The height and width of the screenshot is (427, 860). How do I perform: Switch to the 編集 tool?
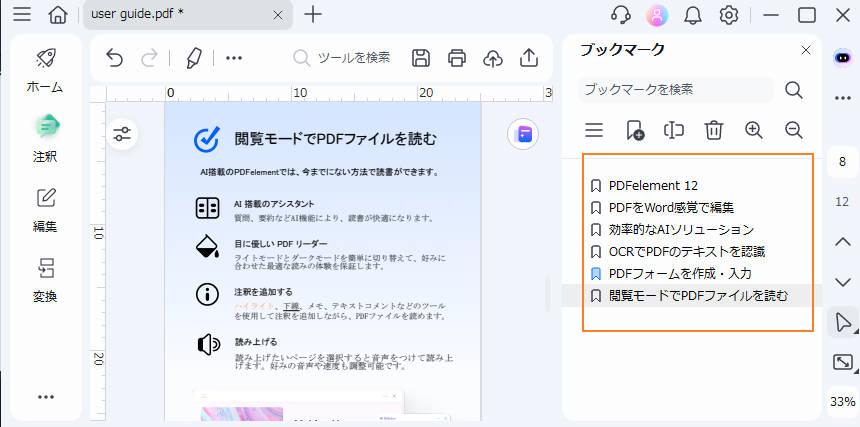point(45,210)
